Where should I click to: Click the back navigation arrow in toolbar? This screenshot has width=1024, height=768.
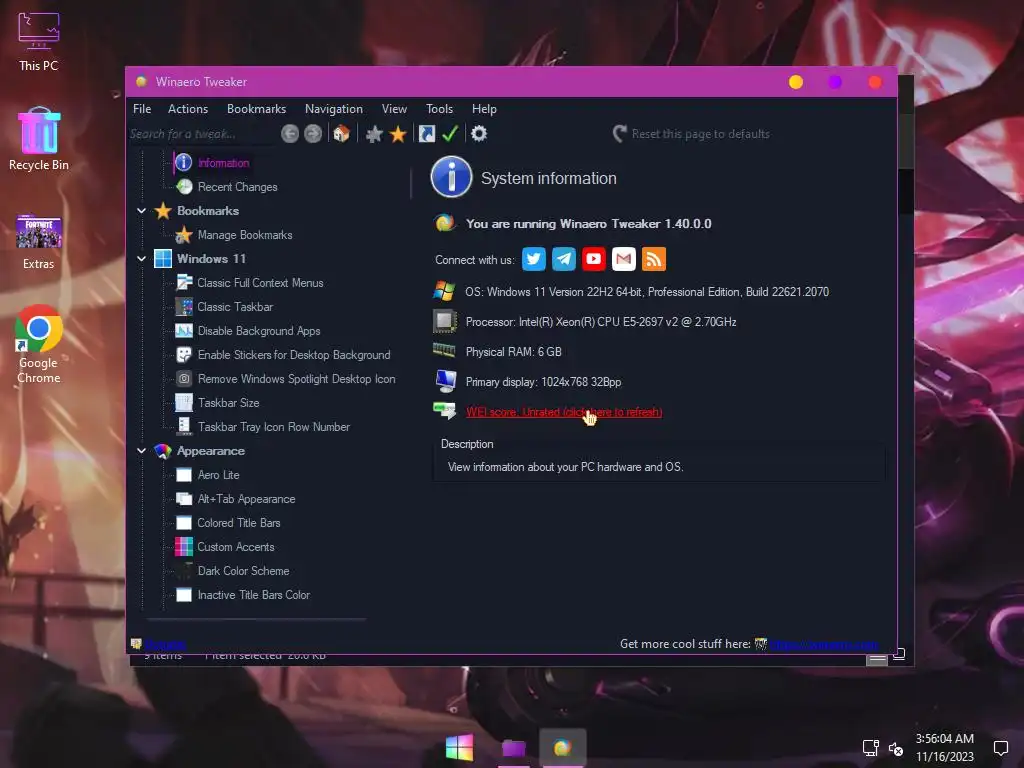click(290, 134)
